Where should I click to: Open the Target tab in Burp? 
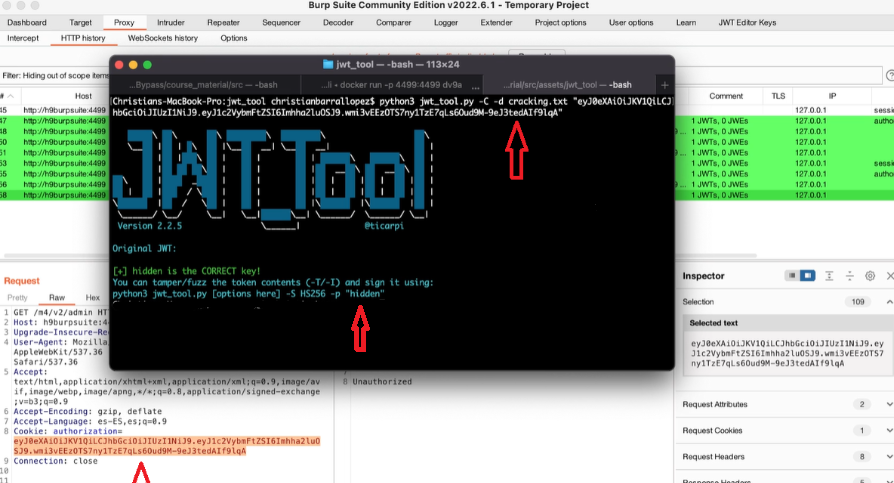pyautogui.click(x=80, y=23)
